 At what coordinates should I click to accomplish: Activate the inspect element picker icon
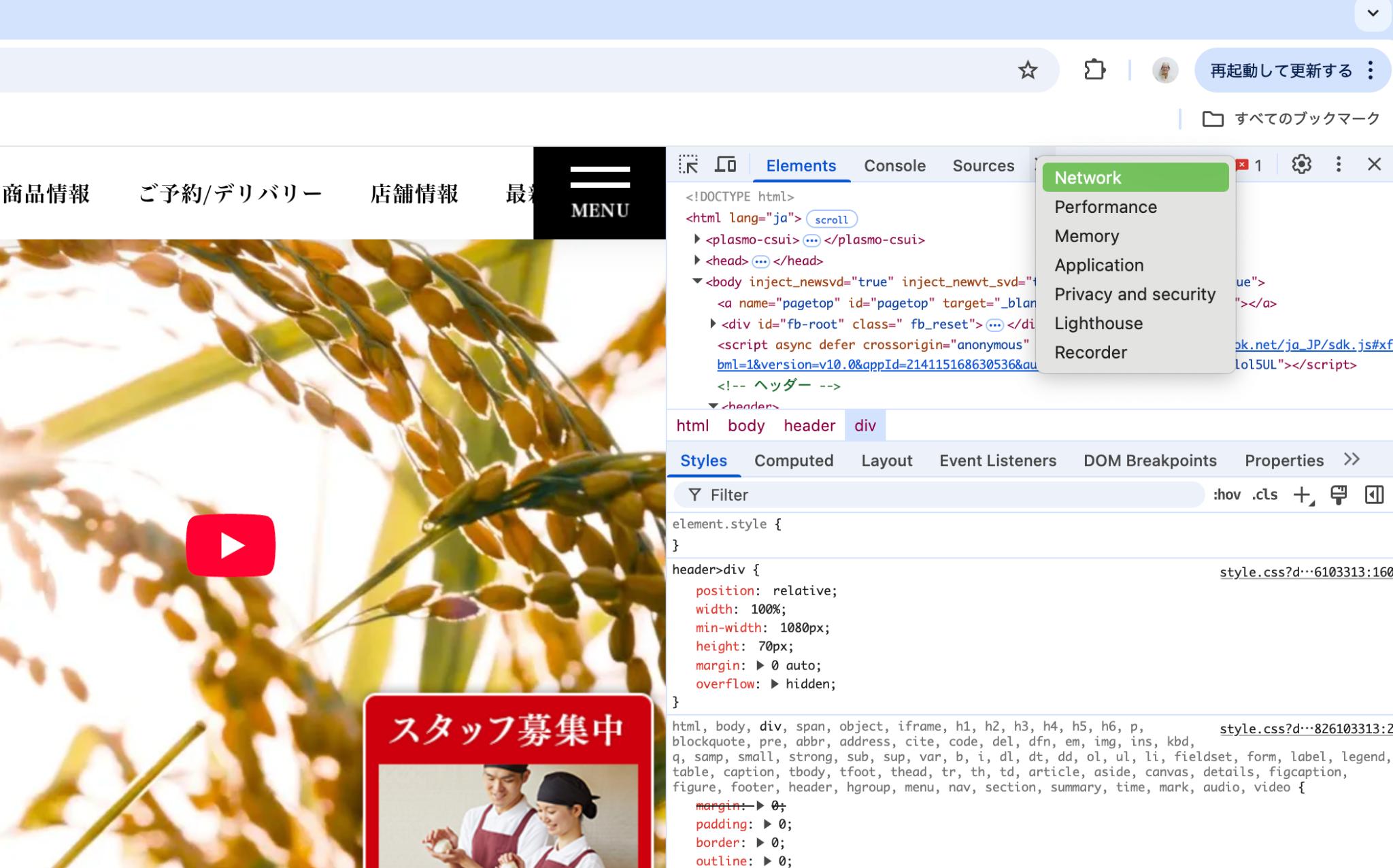(688, 165)
